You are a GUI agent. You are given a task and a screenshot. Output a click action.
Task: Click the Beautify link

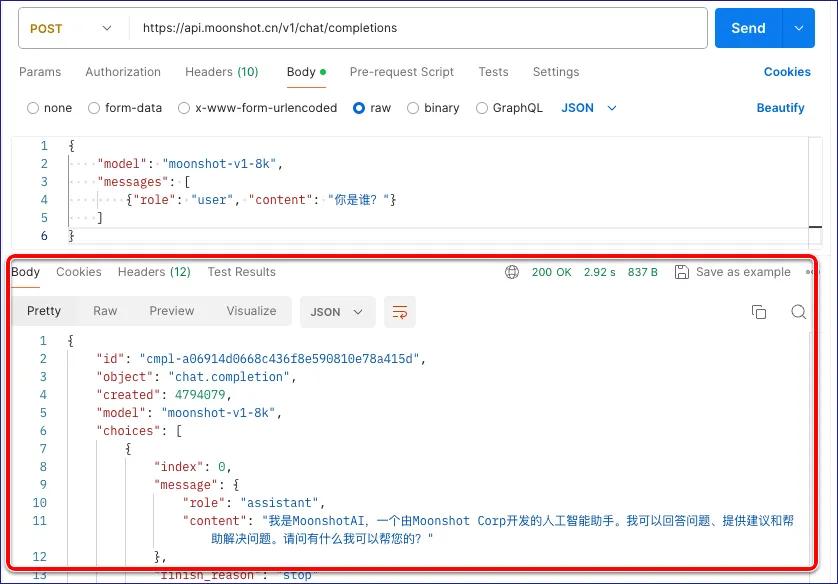(780, 107)
